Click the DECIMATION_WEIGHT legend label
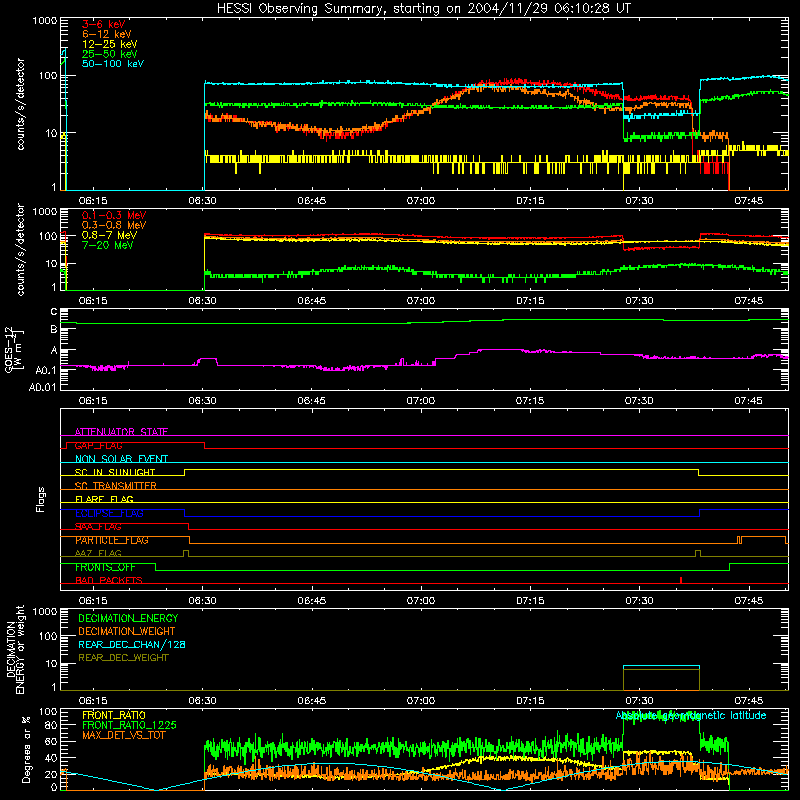 pos(127,631)
